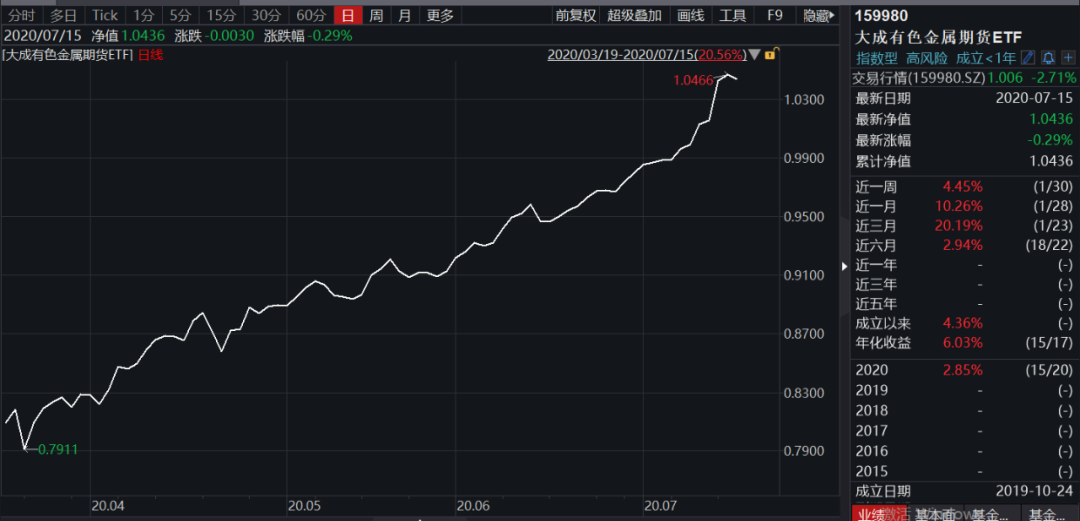Click the bell alert icon

pos(1048,58)
